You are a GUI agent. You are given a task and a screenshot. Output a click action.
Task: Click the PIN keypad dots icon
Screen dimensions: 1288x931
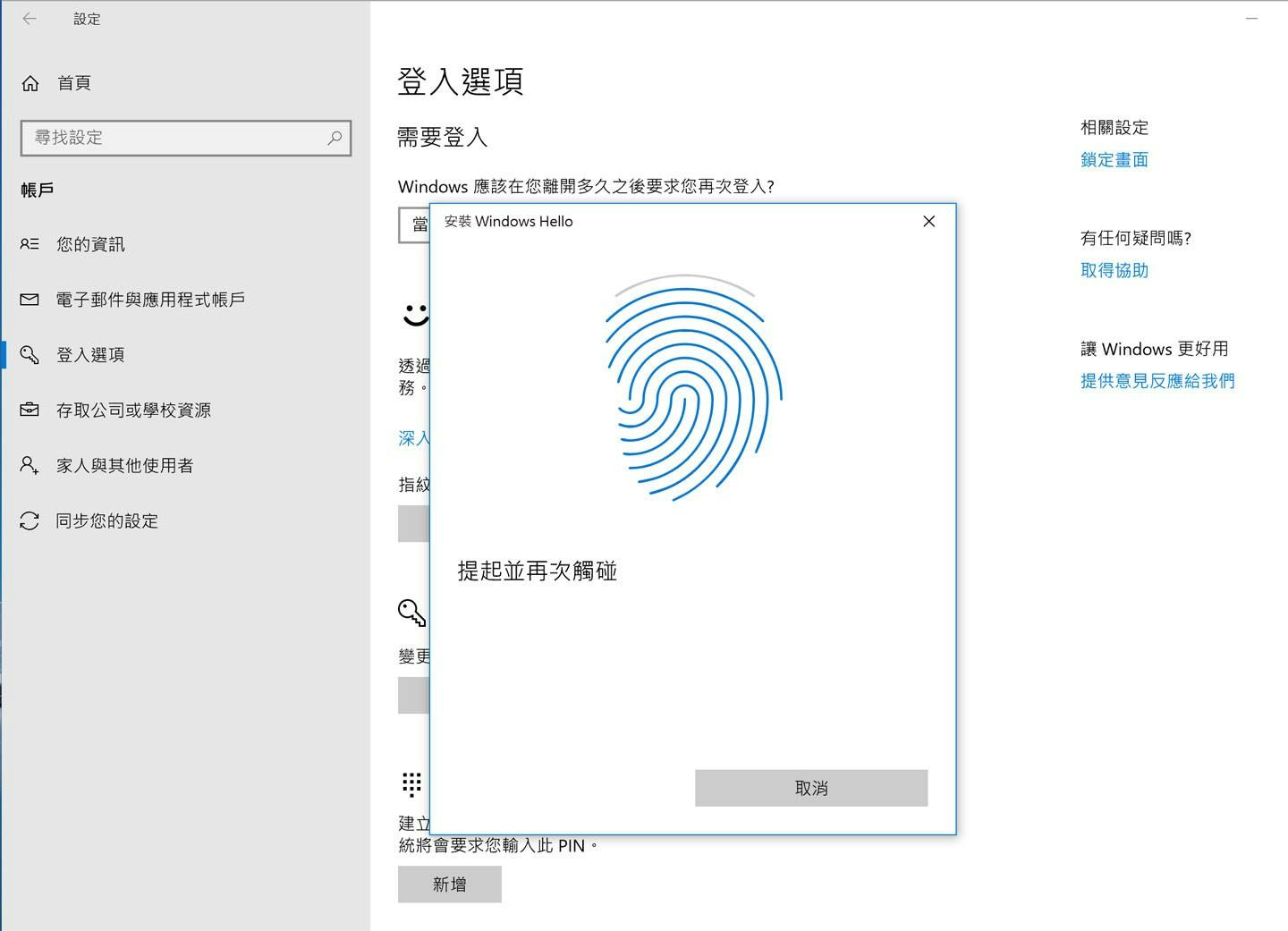click(411, 784)
